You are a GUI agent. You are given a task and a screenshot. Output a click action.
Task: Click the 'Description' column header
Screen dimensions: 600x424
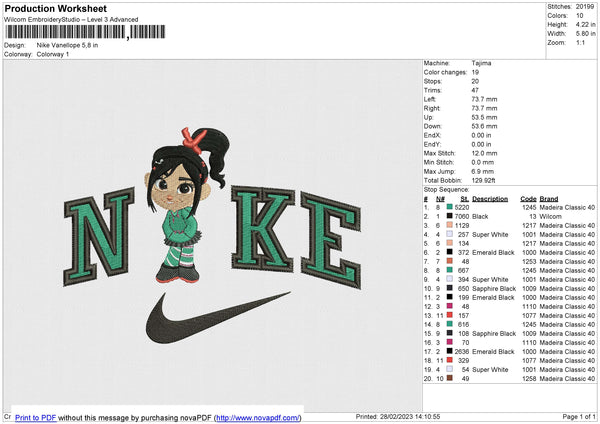490,199
